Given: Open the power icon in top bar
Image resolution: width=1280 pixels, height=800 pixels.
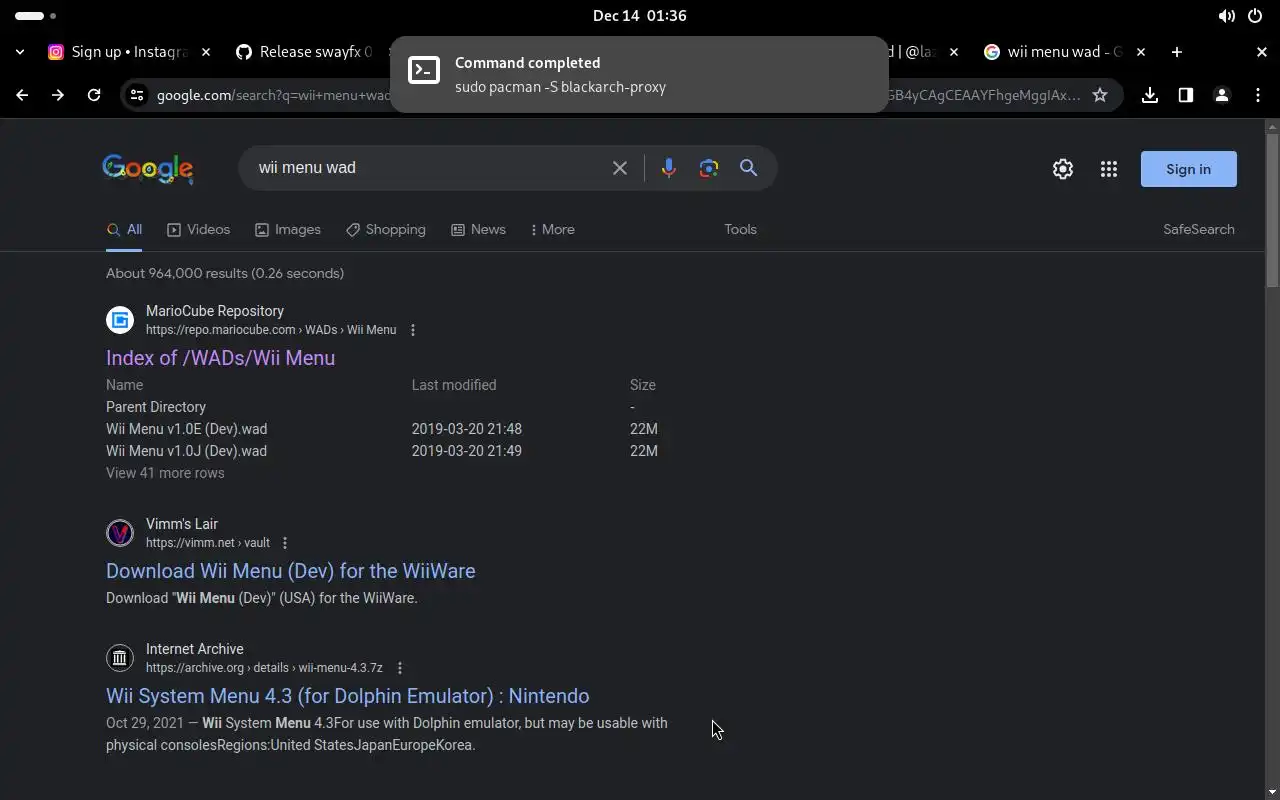Looking at the screenshot, I should pos(1255,16).
